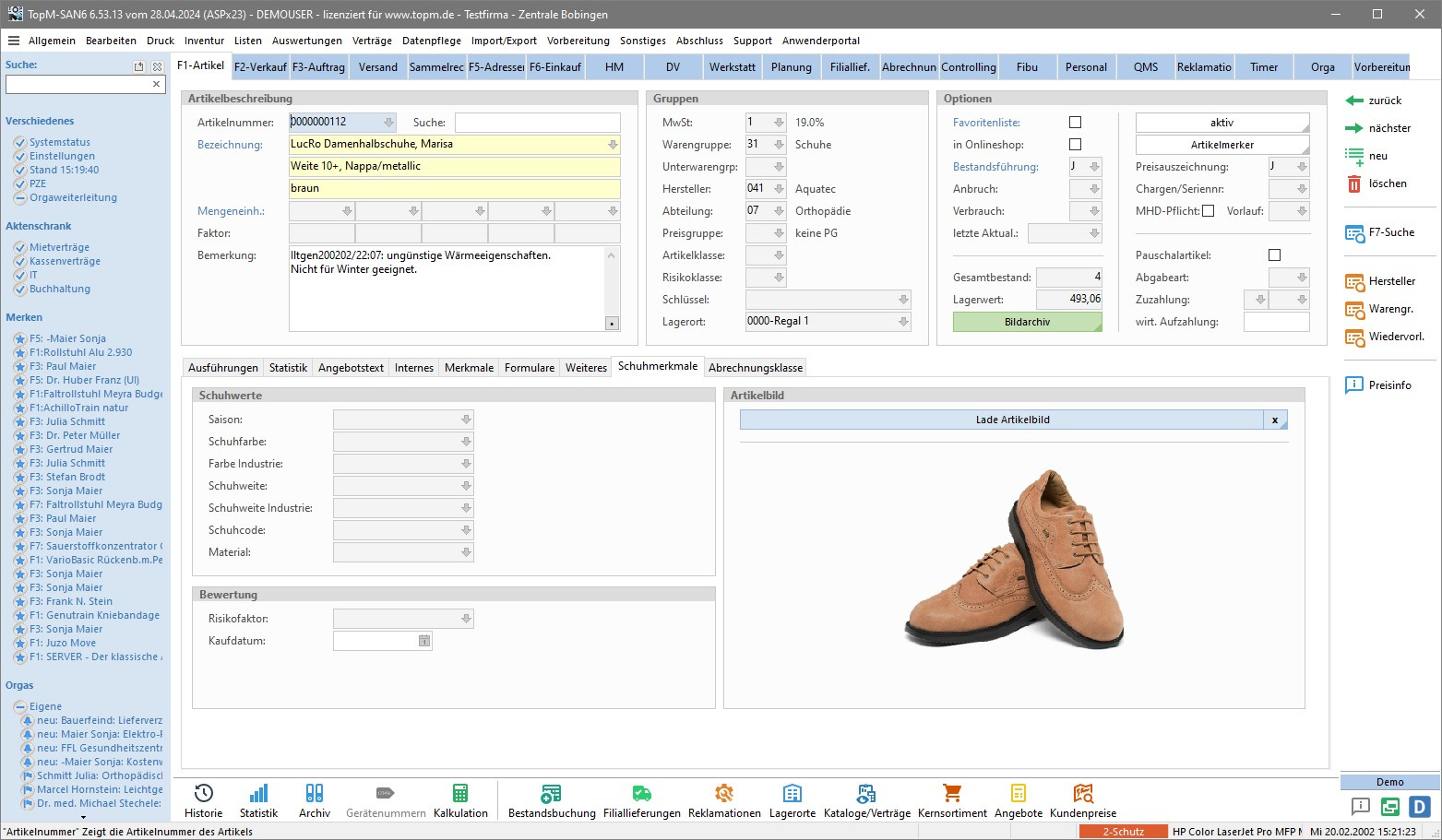Open the Auswertungen menu

pyautogui.click(x=307, y=41)
